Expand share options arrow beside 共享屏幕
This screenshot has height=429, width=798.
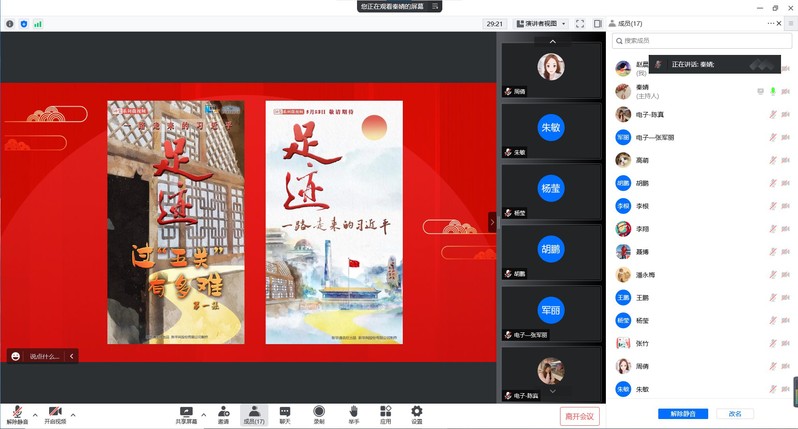[204, 415]
